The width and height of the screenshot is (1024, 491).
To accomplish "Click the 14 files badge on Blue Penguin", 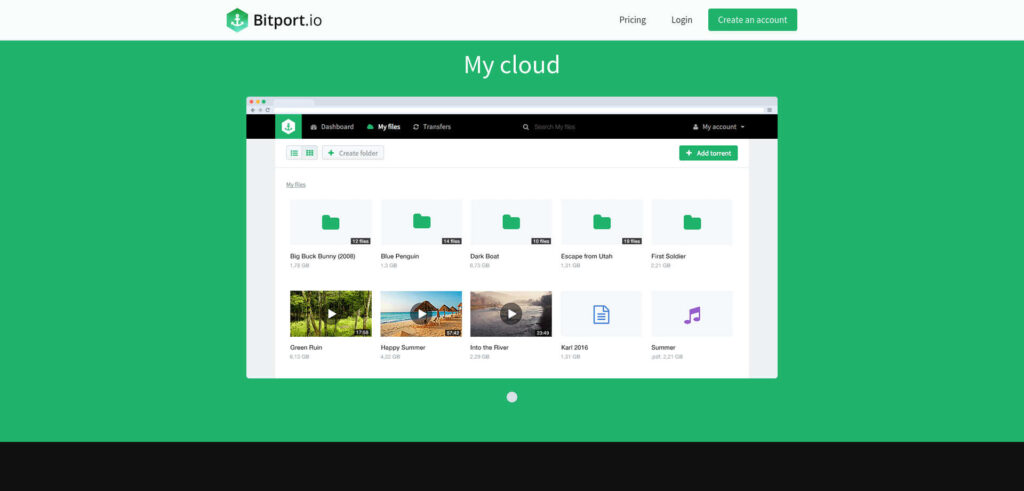I will (451, 241).
